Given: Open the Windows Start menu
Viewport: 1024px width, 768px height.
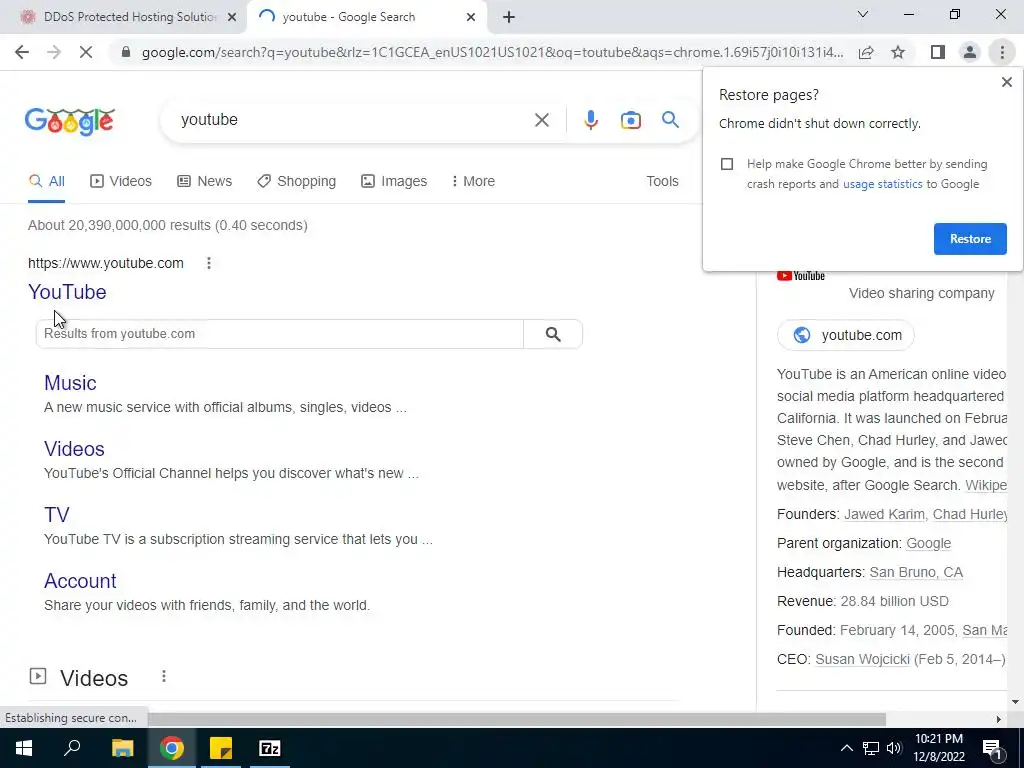Looking at the screenshot, I should 24,748.
